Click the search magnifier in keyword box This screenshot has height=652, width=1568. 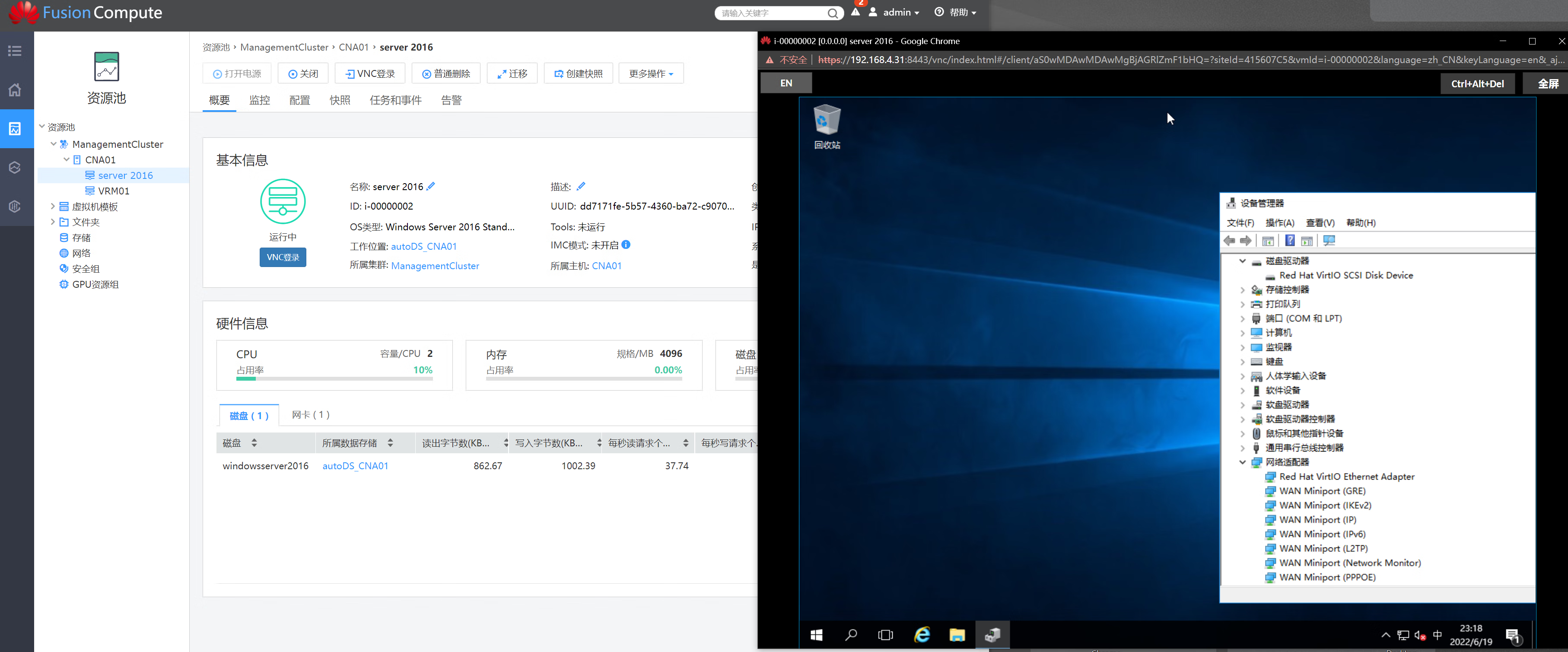coord(832,13)
